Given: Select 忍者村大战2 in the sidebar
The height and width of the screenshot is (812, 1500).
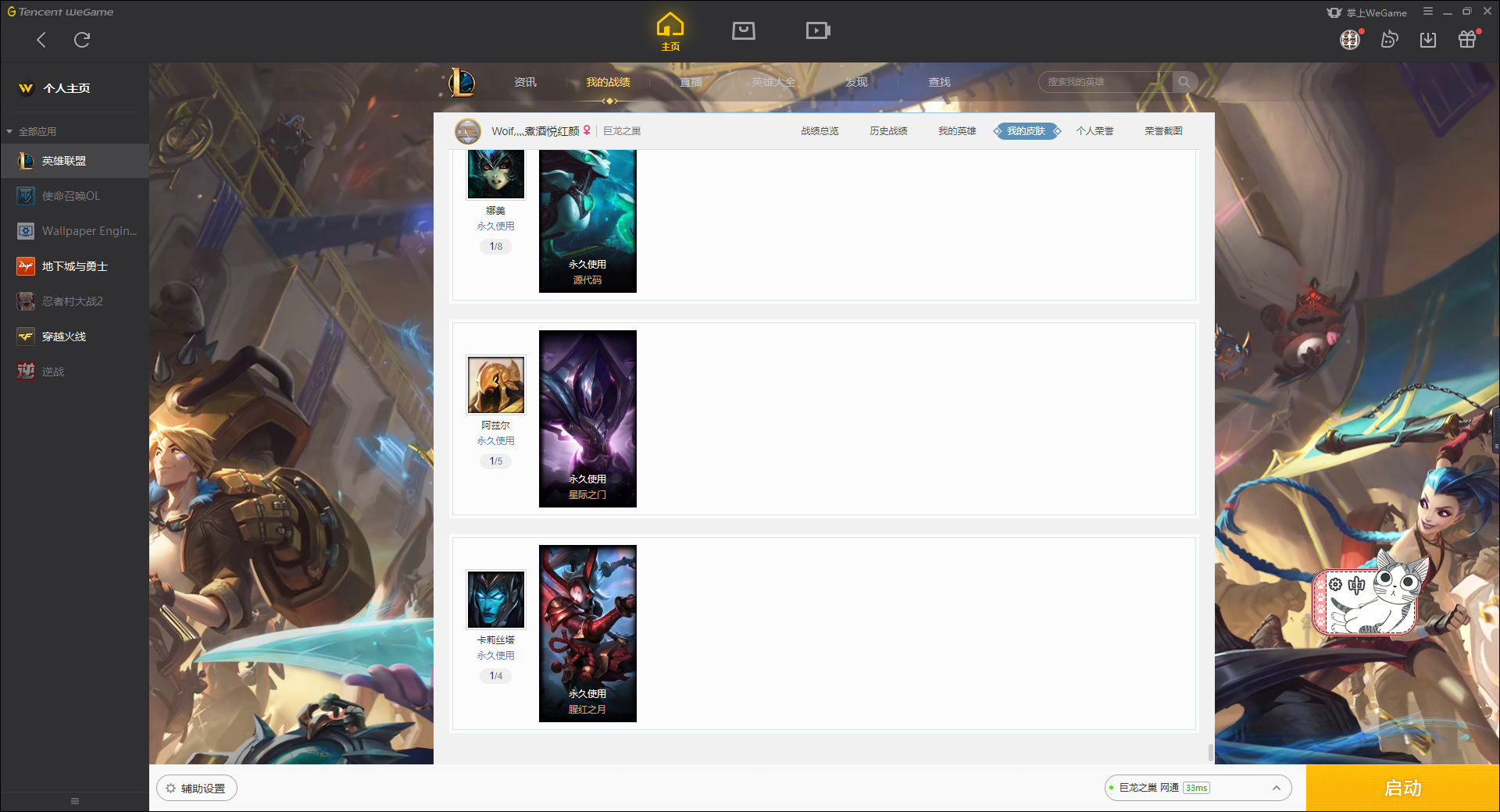Looking at the screenshot, I should tap(74, 301).
